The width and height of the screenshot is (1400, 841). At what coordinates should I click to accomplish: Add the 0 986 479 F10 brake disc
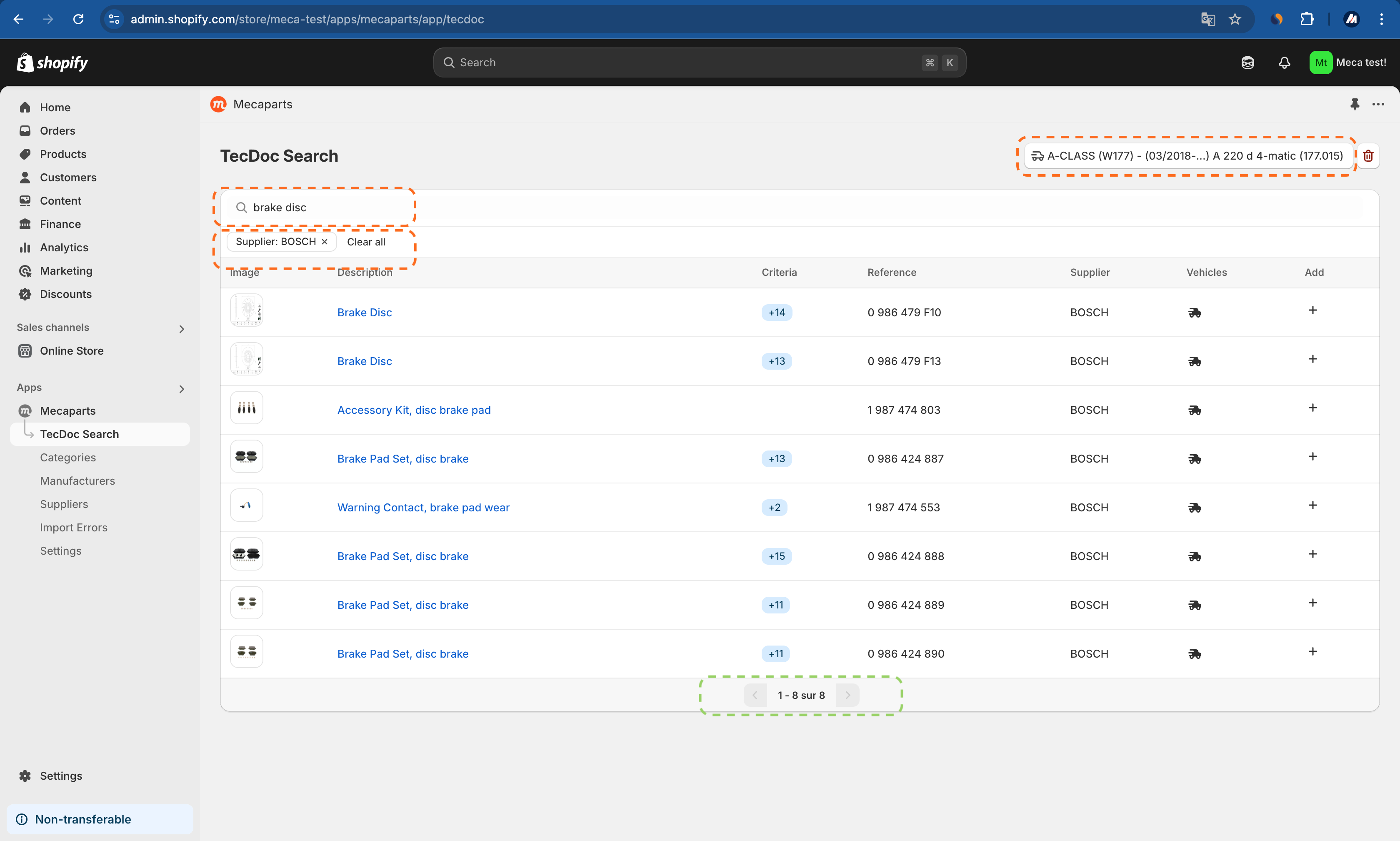click(x=1313, y=310)
